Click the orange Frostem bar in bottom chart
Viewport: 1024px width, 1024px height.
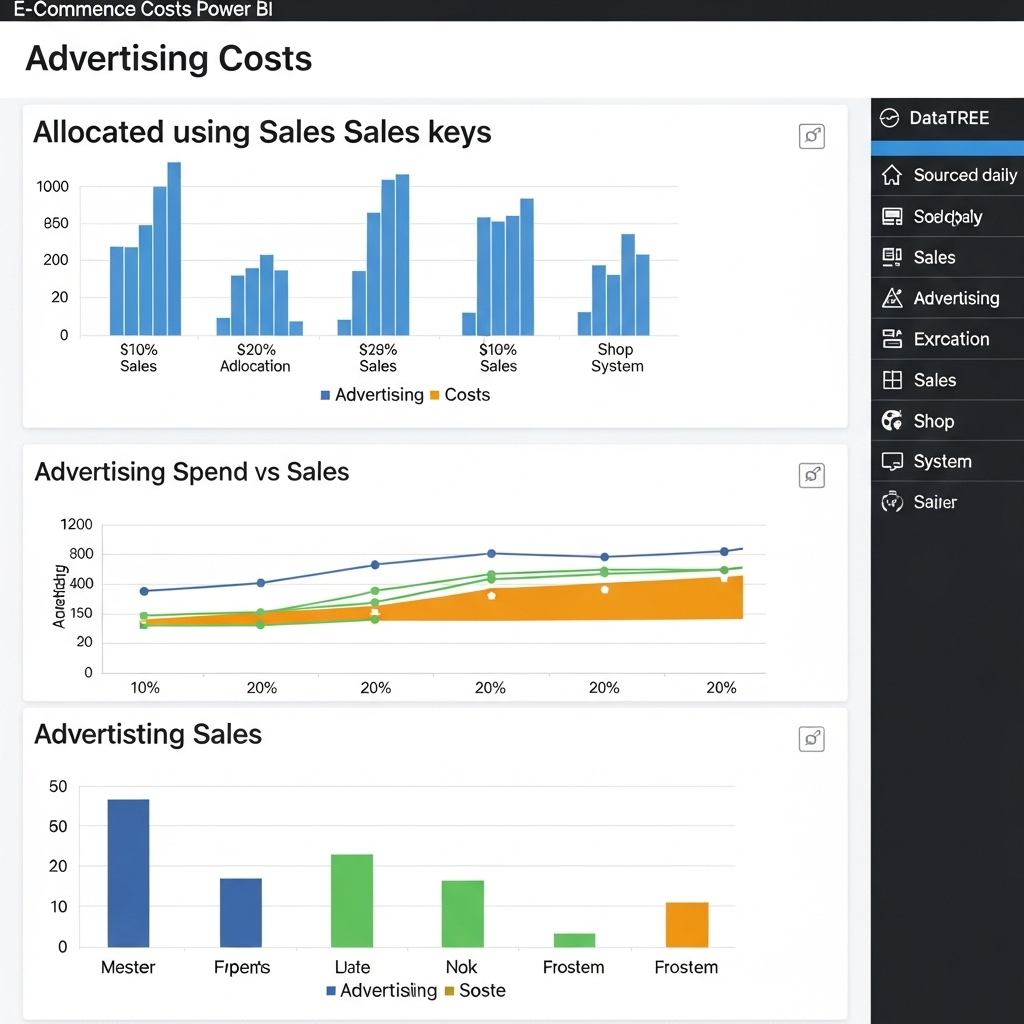(x=686, y=924)
